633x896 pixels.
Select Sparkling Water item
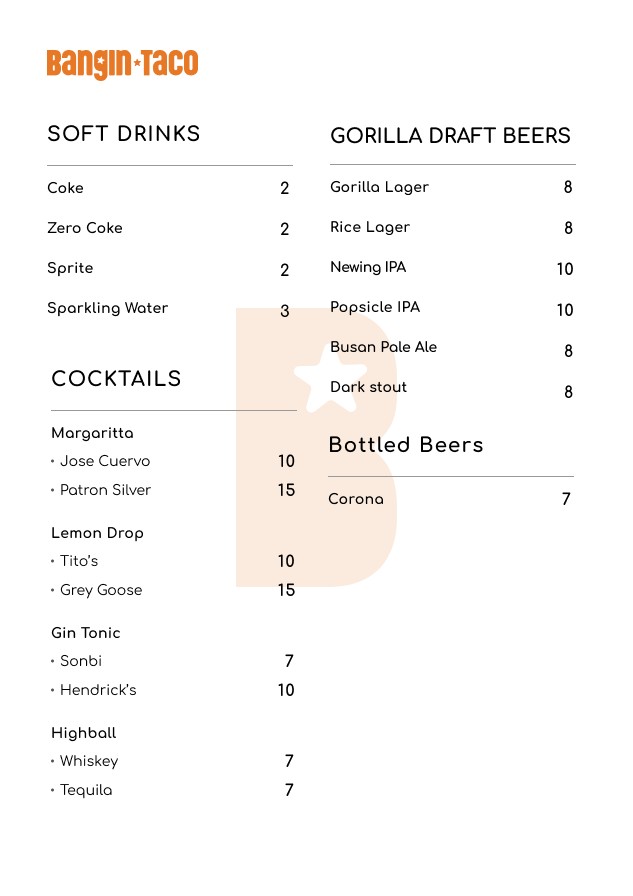[107, 308]
